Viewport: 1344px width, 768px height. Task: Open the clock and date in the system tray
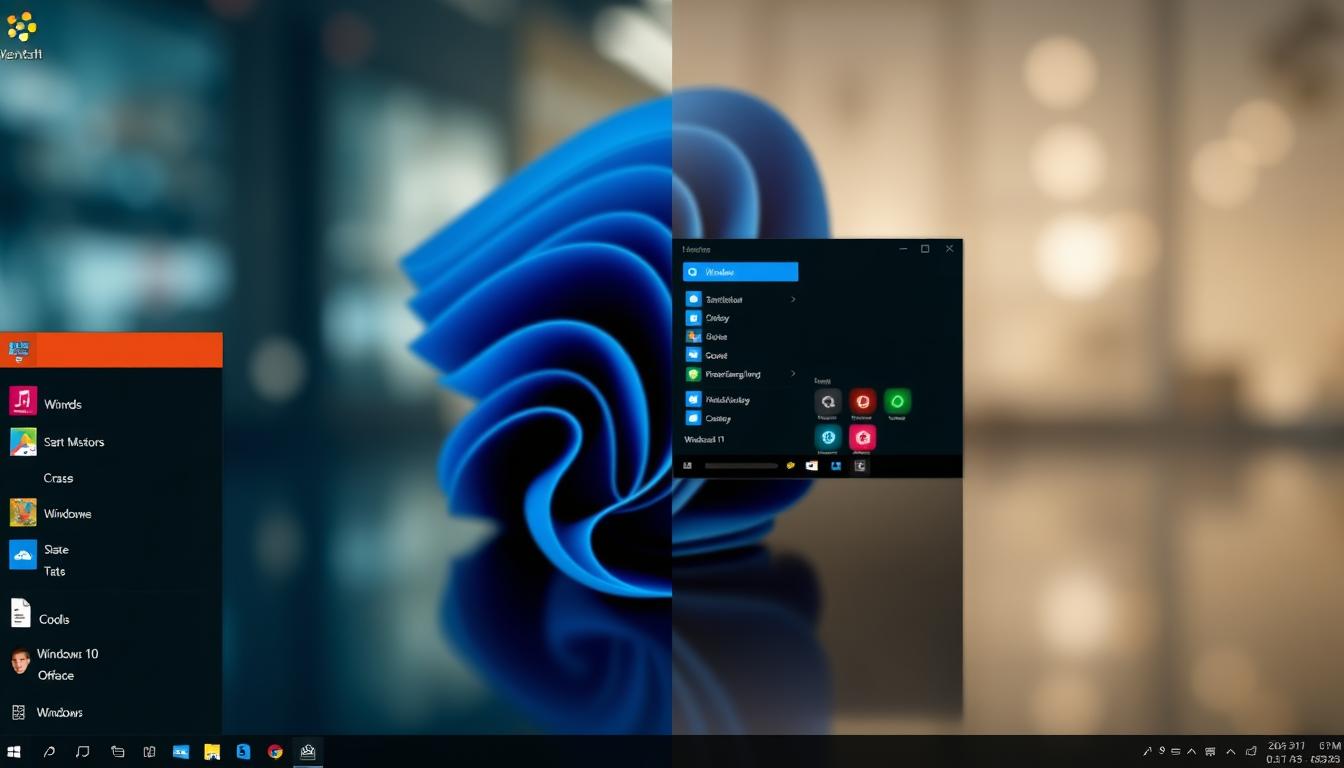tap(1304, 752)
